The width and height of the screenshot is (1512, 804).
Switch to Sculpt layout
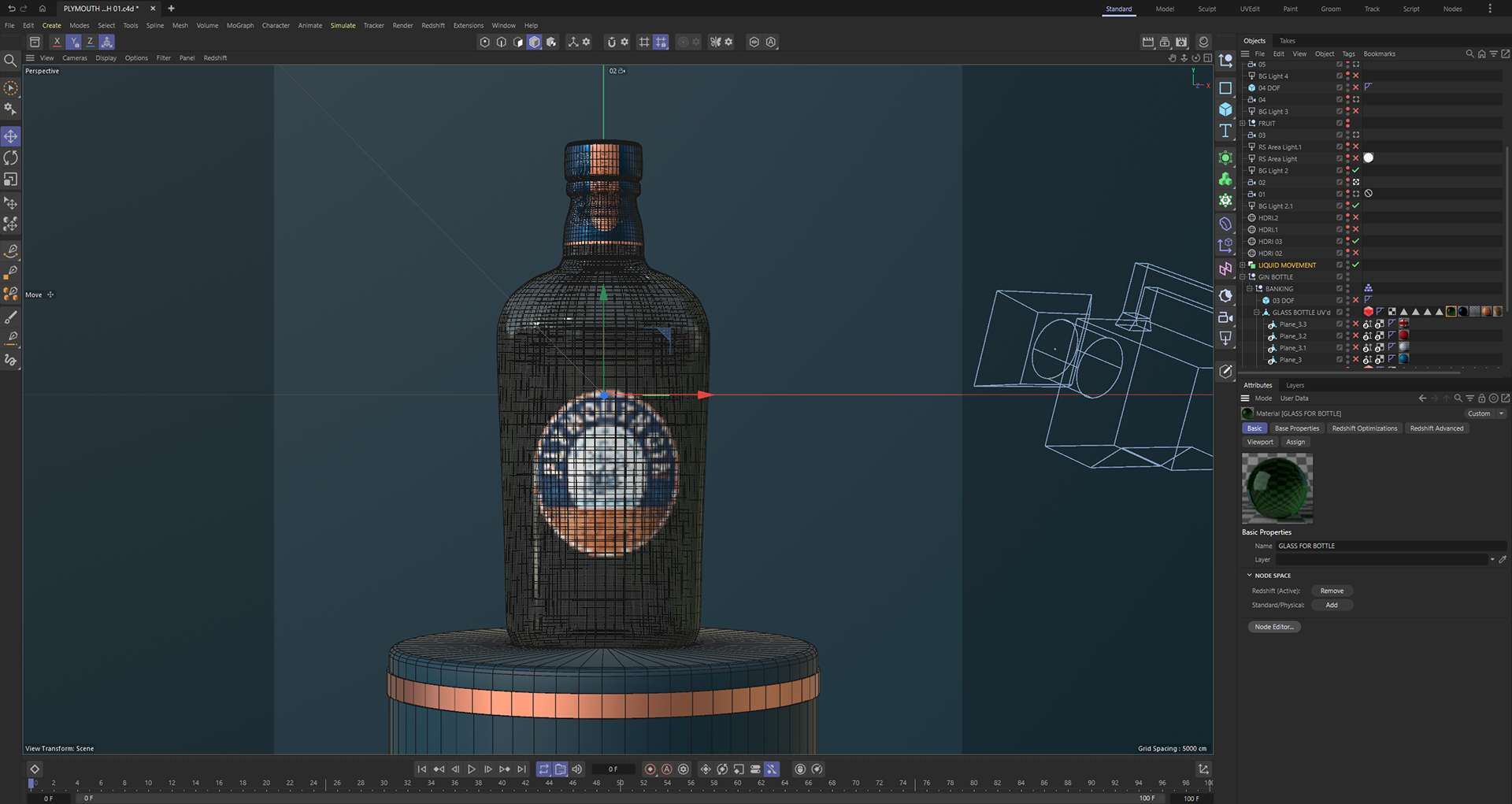click(1206, 9)
